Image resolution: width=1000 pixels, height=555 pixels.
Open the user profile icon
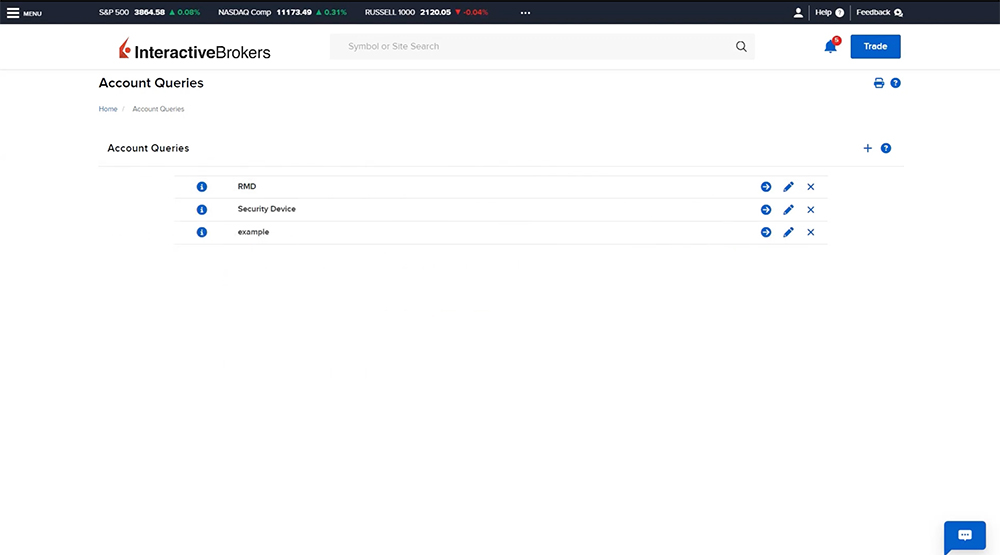tap(798, 13)
